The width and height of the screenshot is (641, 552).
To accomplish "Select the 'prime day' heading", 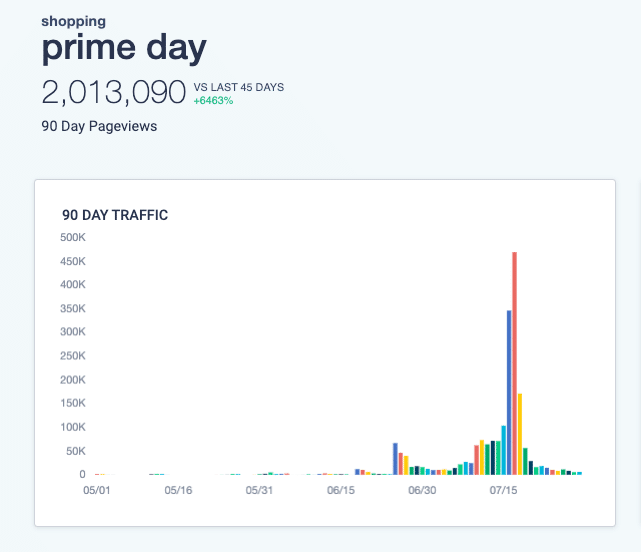I will (x=124, y=49).
